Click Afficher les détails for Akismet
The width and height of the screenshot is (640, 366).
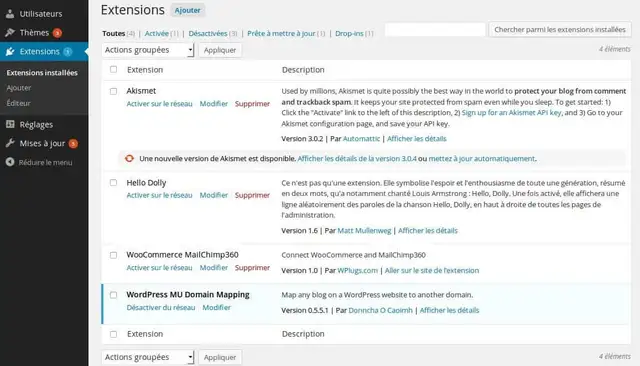click(417, 139)
